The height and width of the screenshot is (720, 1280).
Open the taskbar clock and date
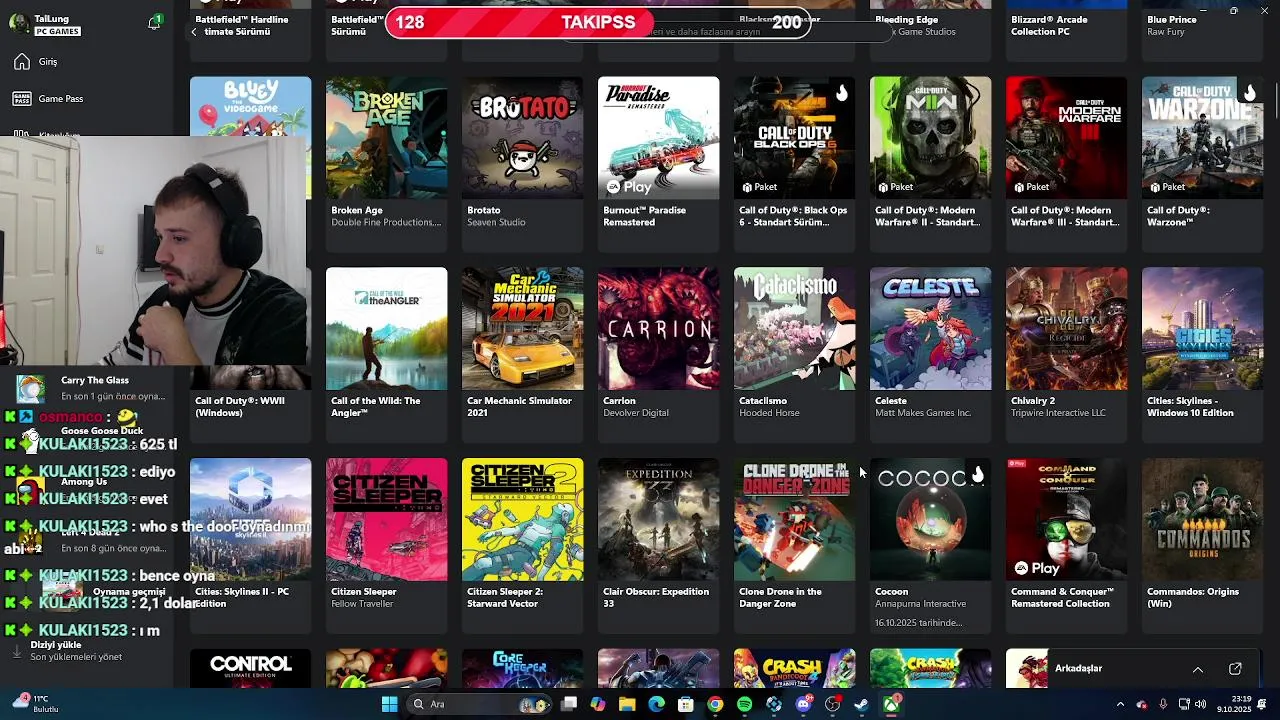tap(1234, 704)
